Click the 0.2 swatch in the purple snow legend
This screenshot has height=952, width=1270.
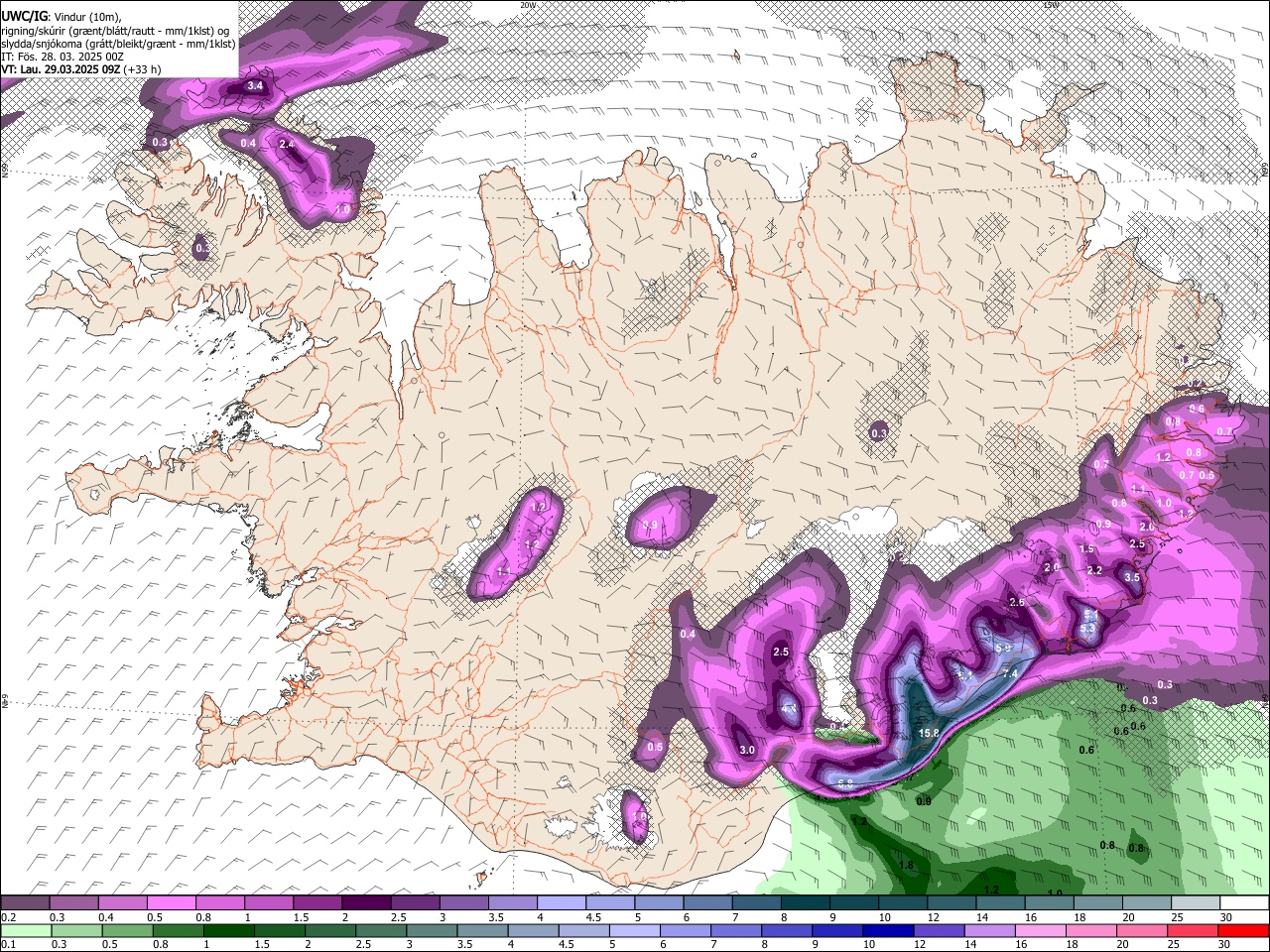25,903
